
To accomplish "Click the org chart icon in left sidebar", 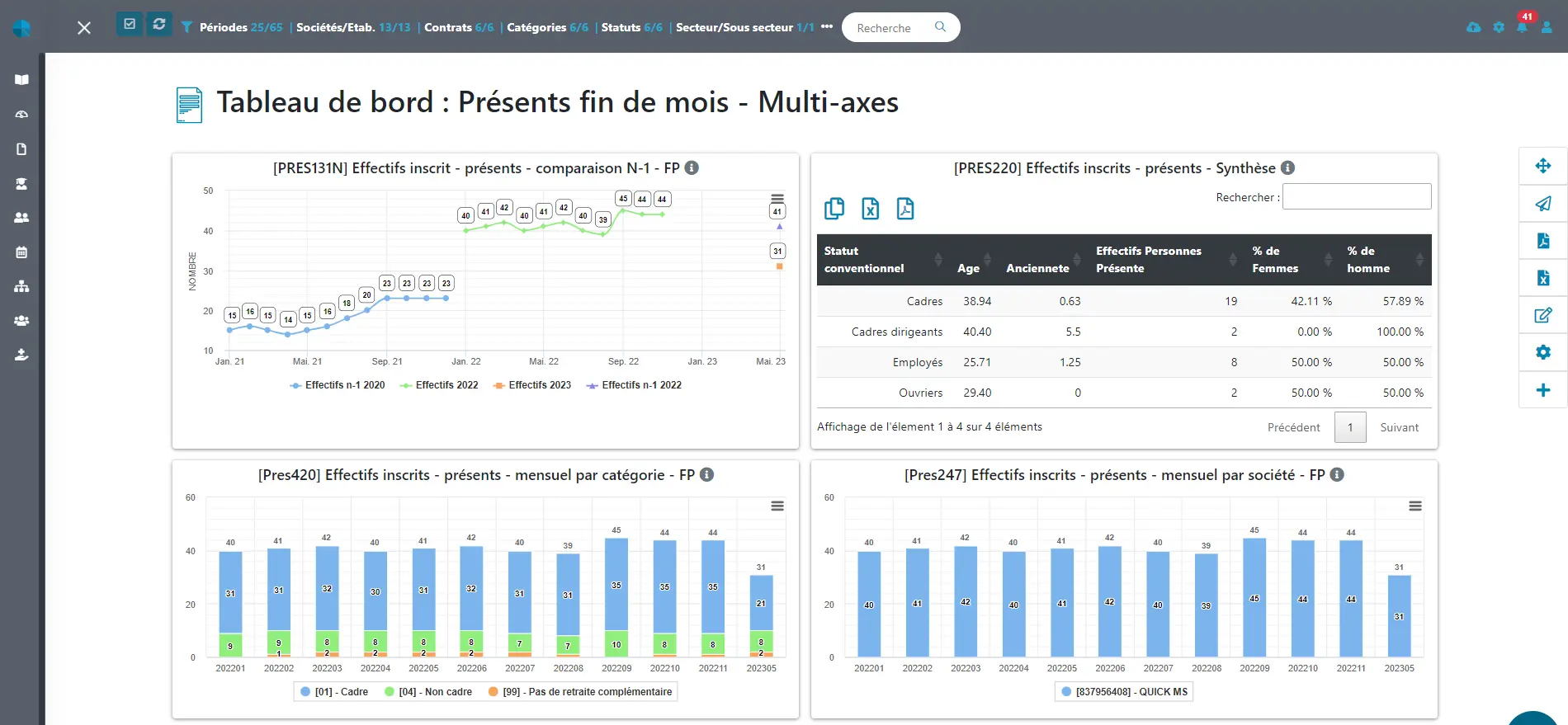I will tap(21, 286).
